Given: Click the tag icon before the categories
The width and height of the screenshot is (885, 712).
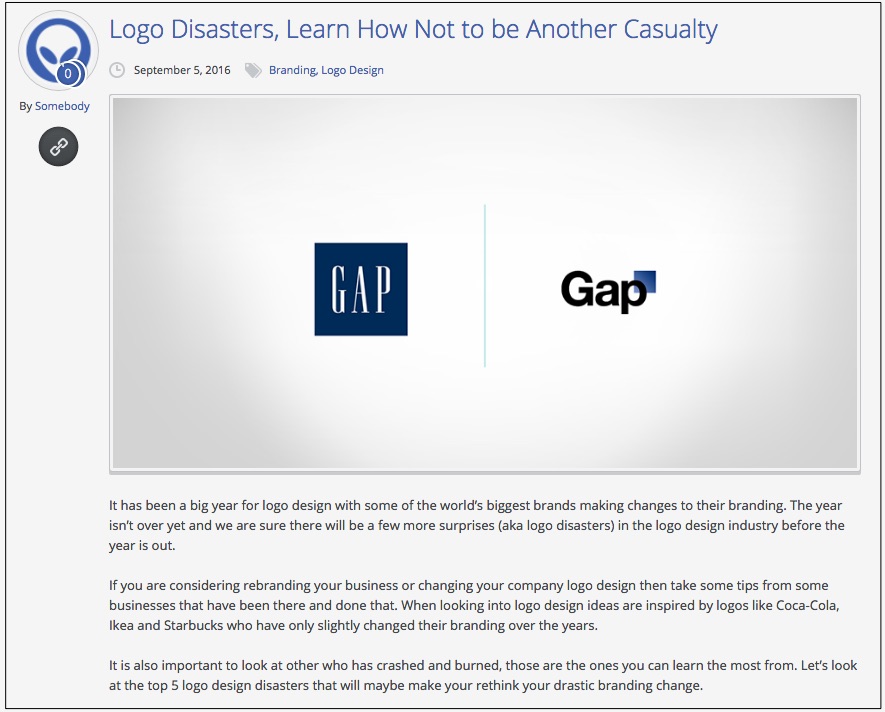Looking at the screenshot, I should click(x=253, y=70).
